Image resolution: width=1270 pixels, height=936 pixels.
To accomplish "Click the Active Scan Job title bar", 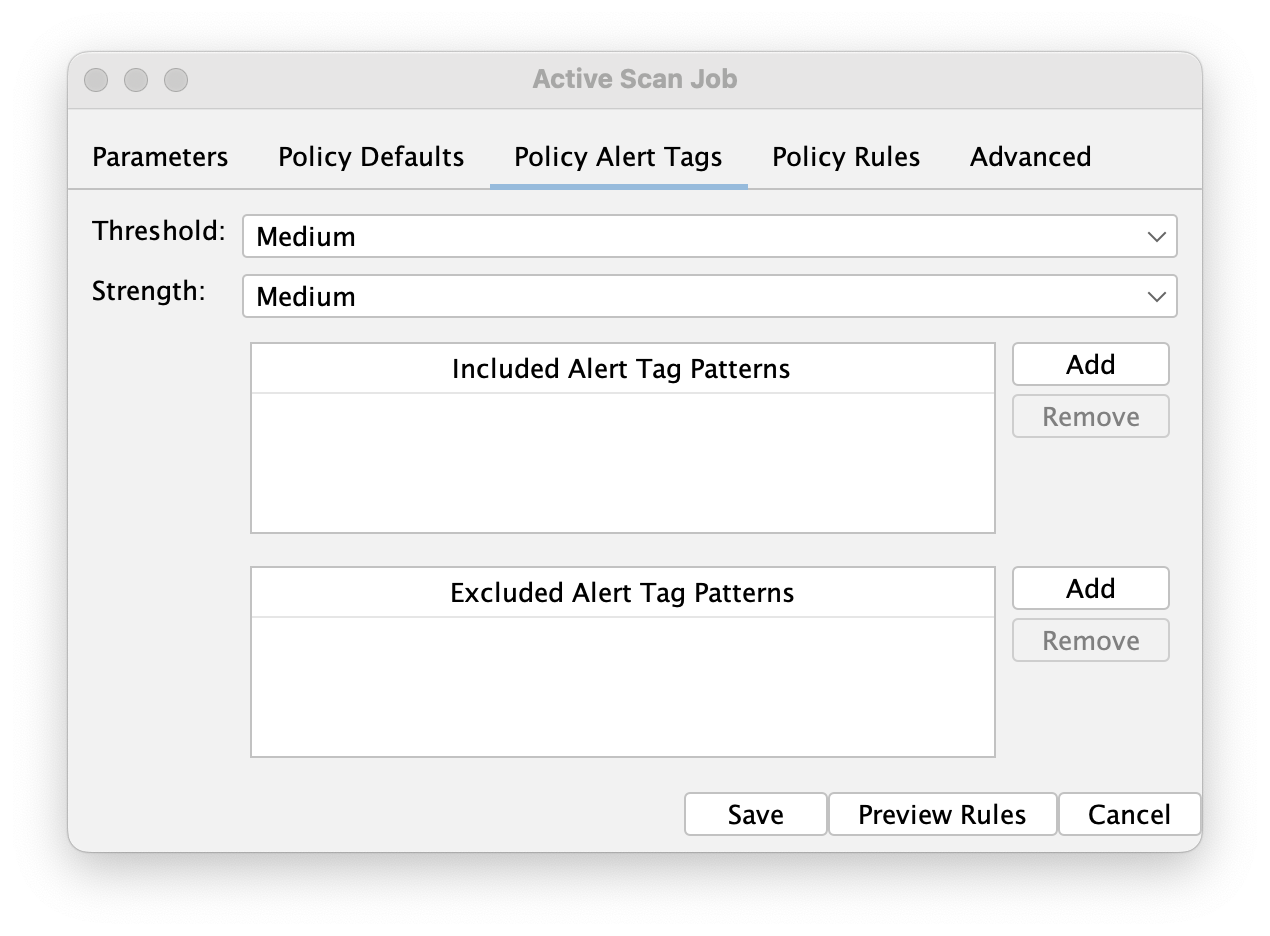I will (634, 79).
